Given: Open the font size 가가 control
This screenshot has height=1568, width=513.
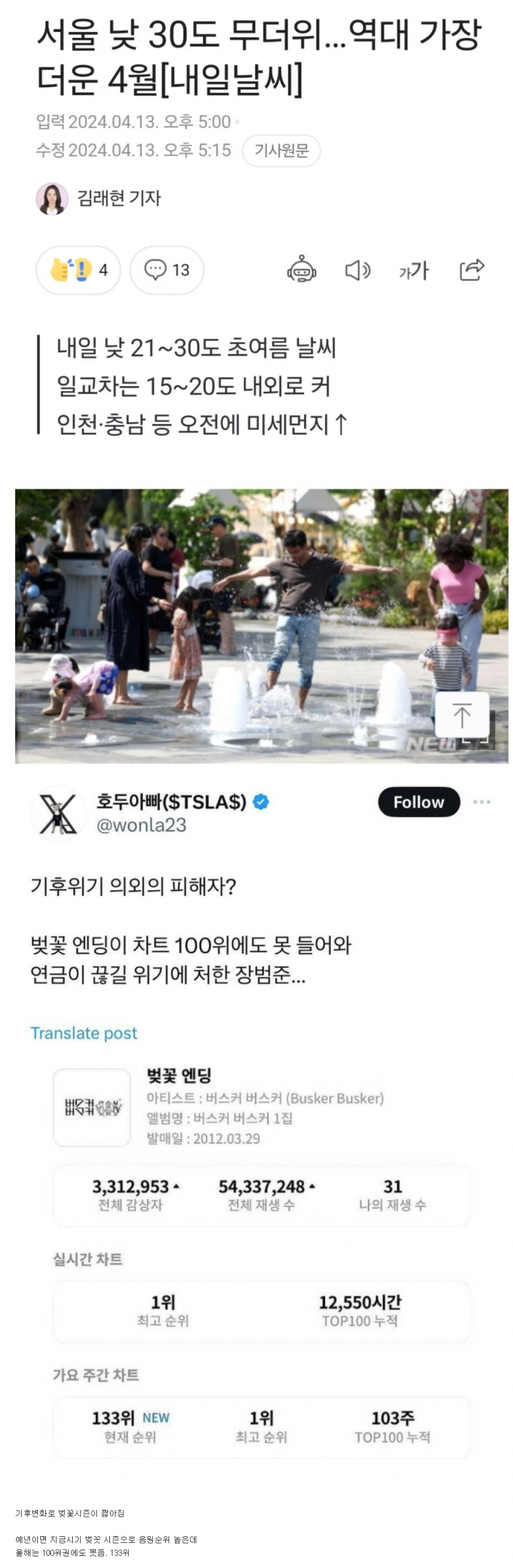Looking at the screenshot, I should tap(414, 270).
